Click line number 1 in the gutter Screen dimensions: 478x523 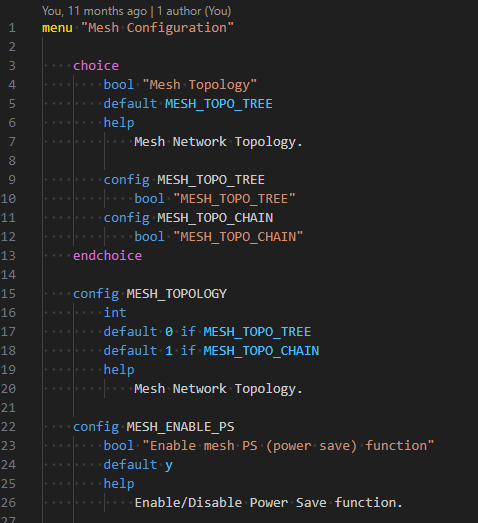[12, 28]
